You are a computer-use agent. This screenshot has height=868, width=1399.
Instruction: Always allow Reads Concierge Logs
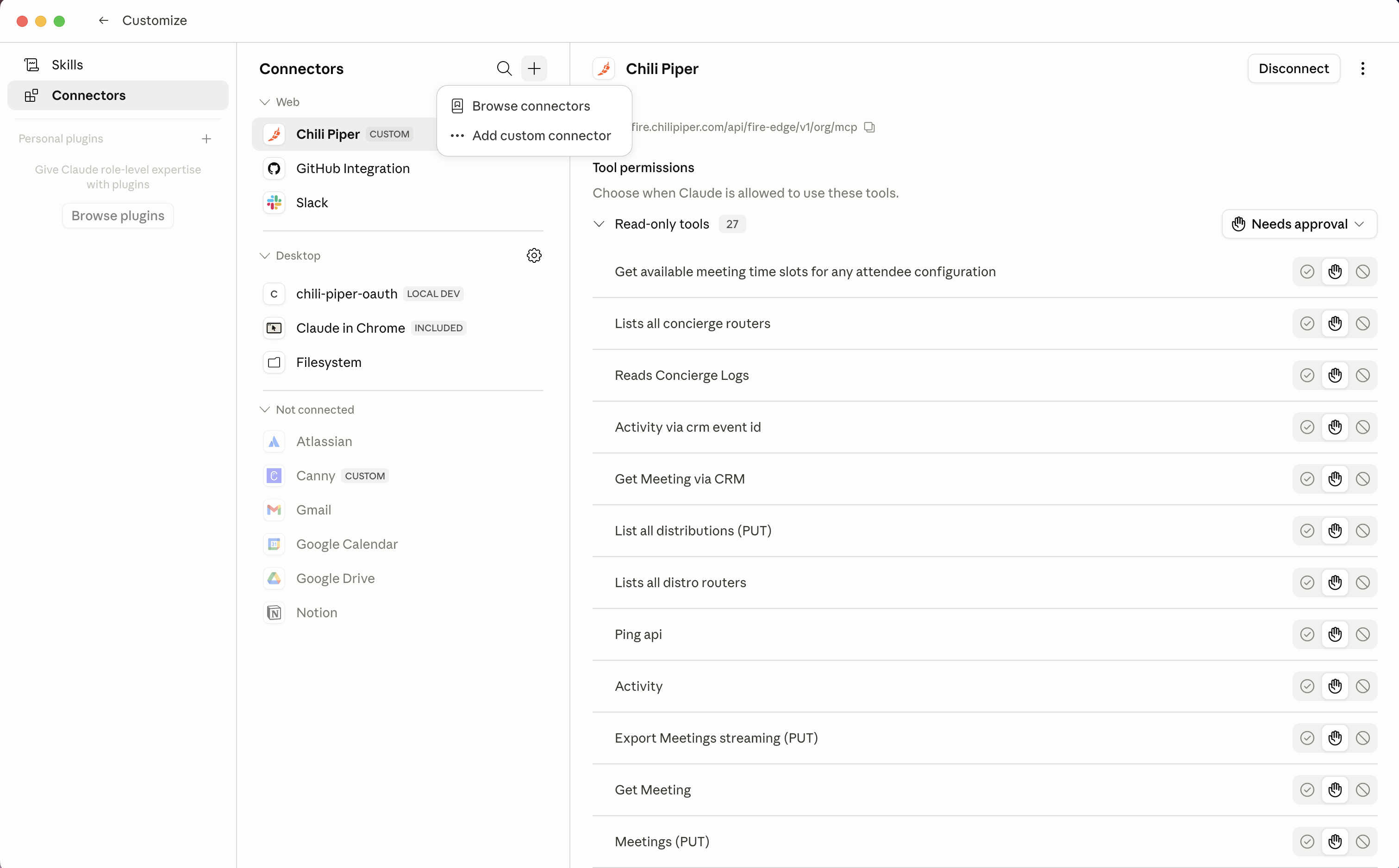click(x=1307, y=375)
